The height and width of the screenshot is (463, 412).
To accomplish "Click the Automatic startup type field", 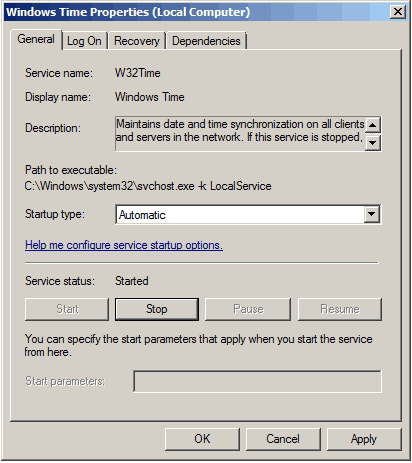I will (x=240, y=214).
